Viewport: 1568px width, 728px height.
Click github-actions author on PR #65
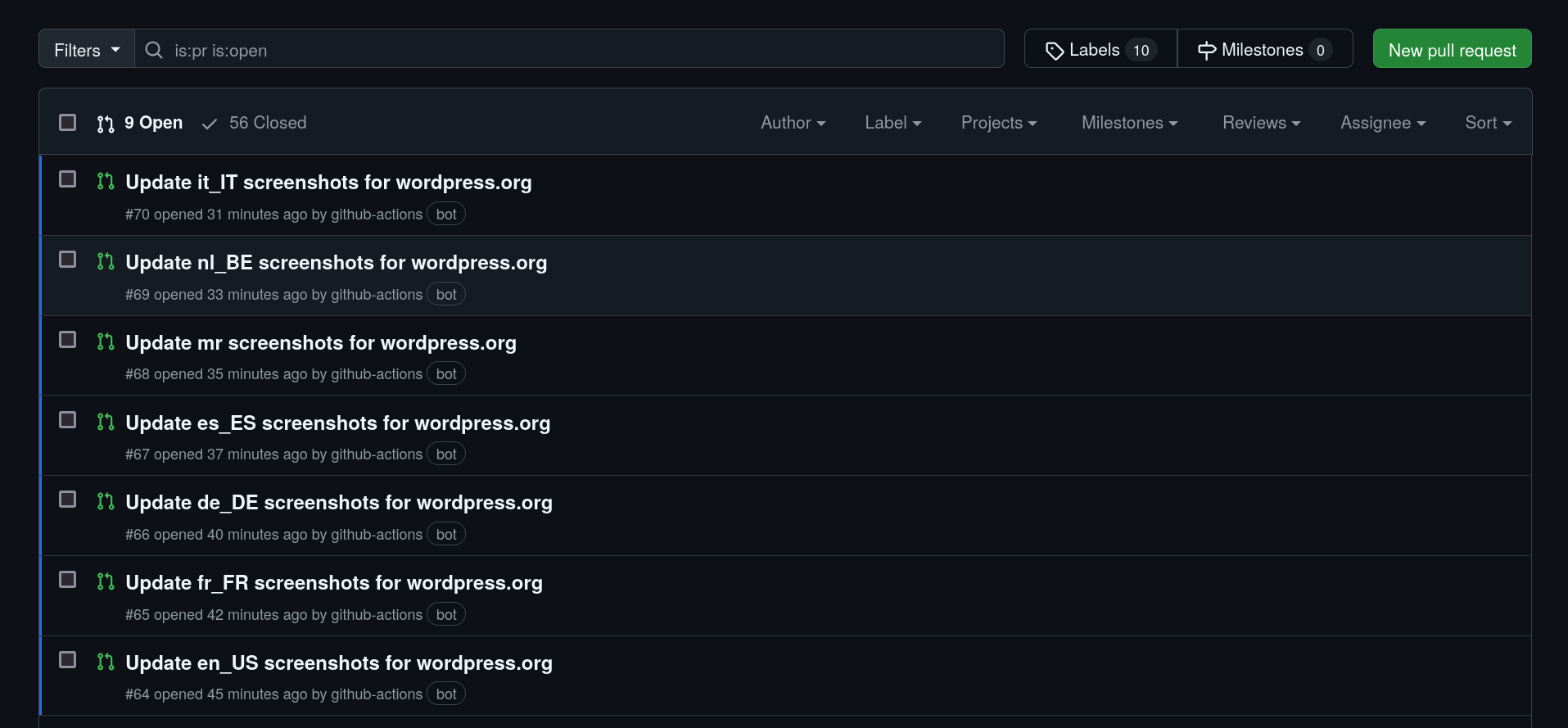[377, 615]
